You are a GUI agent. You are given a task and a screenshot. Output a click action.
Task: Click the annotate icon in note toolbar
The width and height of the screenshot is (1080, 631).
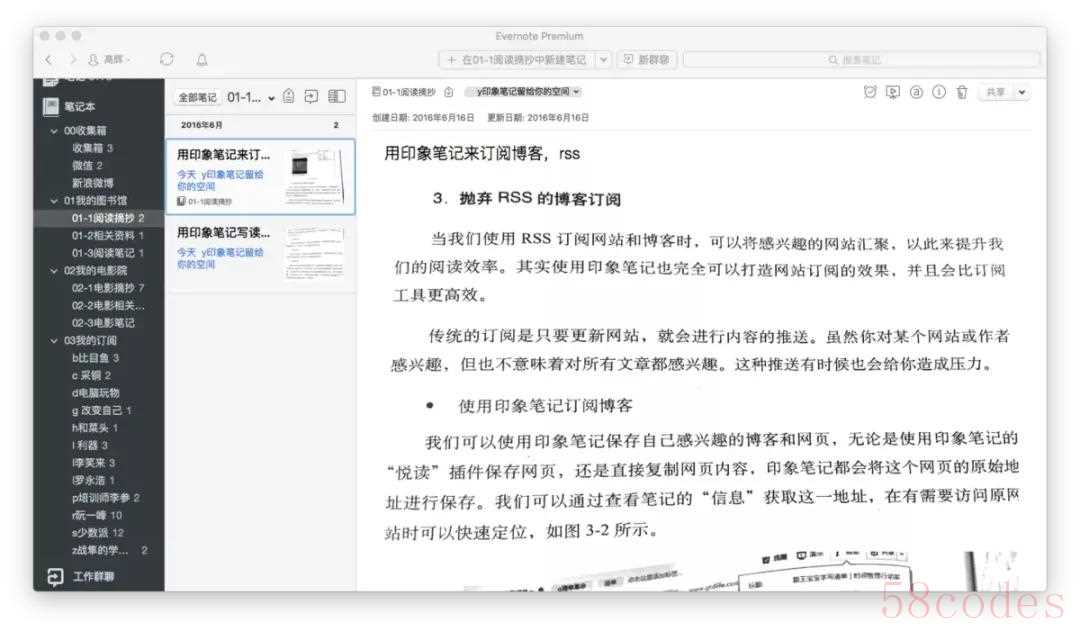click(916, 92)
